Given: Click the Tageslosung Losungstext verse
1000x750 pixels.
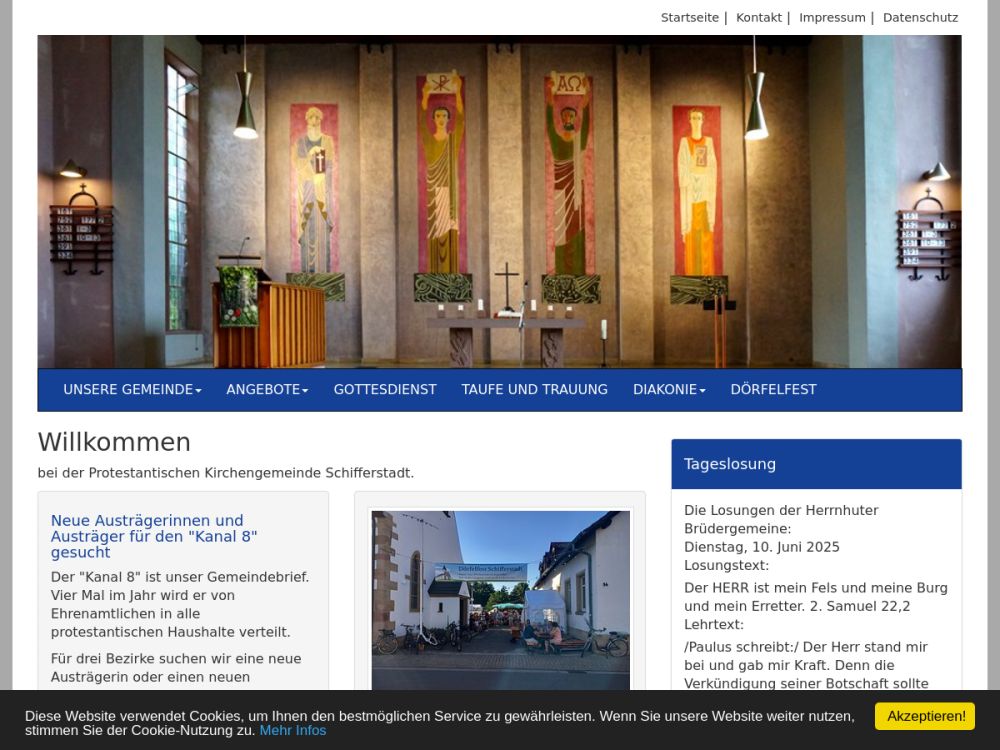Looking at the screenshot, I should tap(815, 597).
